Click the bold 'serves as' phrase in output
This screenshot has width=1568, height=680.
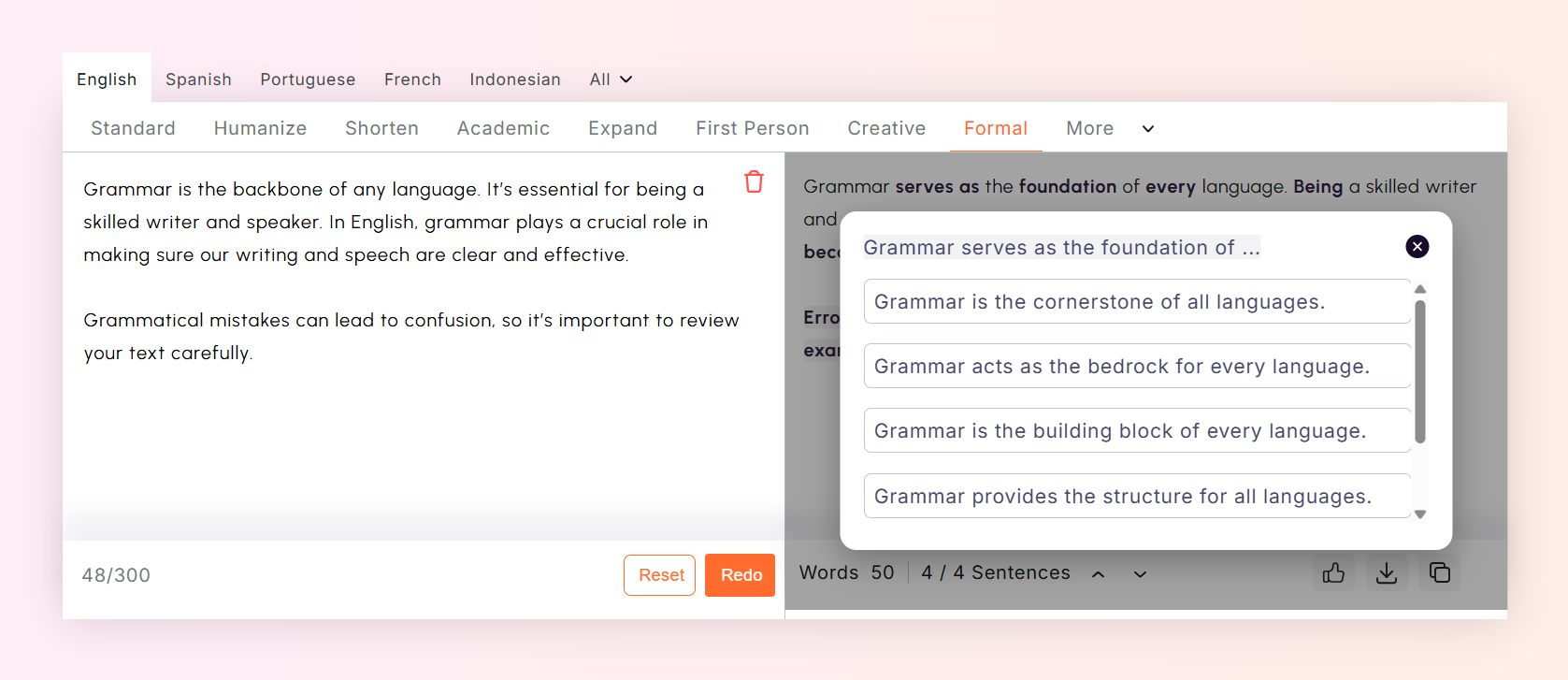tap(937, 186)
